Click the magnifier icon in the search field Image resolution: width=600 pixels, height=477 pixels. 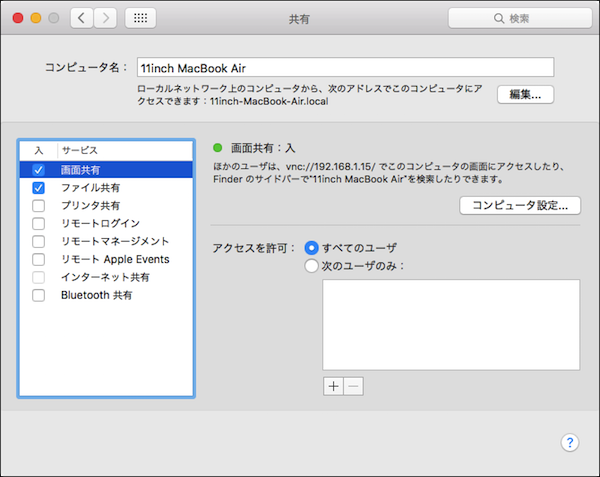(x=499, y=18)
